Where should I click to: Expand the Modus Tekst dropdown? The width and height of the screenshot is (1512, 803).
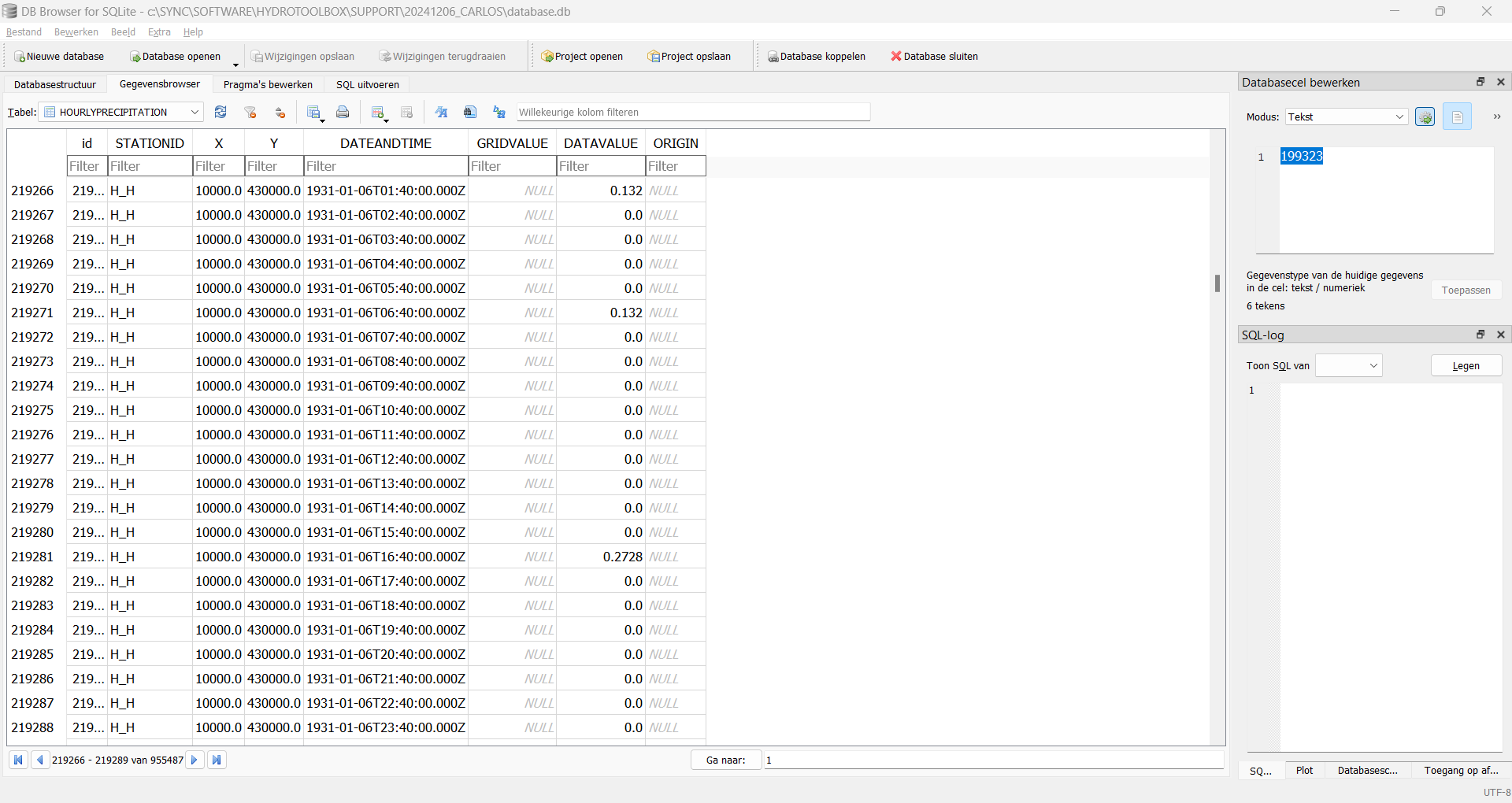[x=1347, y=117]
